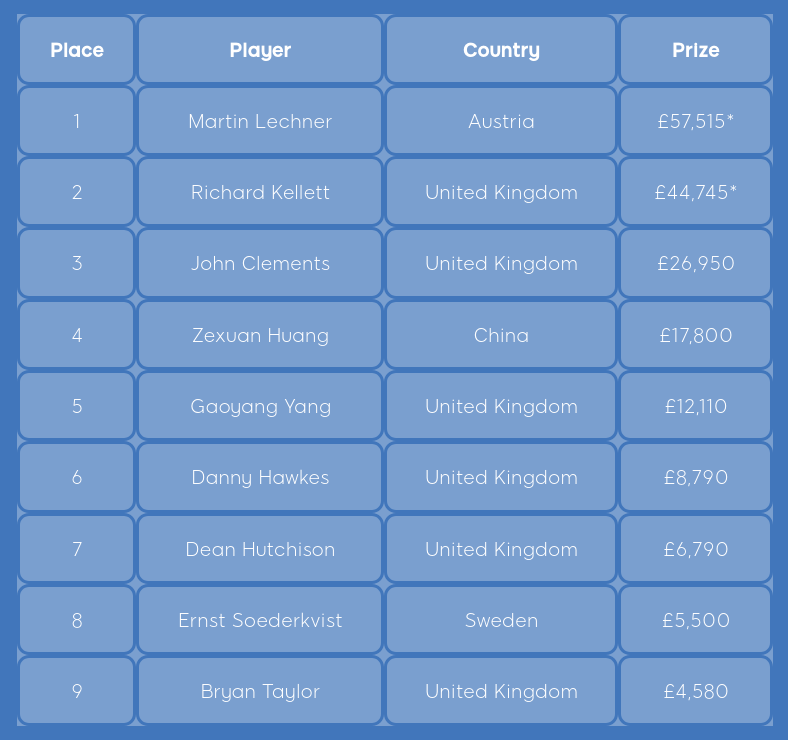Click the Sweden country cell
788x740 pixels.
[x=501, y=620]
